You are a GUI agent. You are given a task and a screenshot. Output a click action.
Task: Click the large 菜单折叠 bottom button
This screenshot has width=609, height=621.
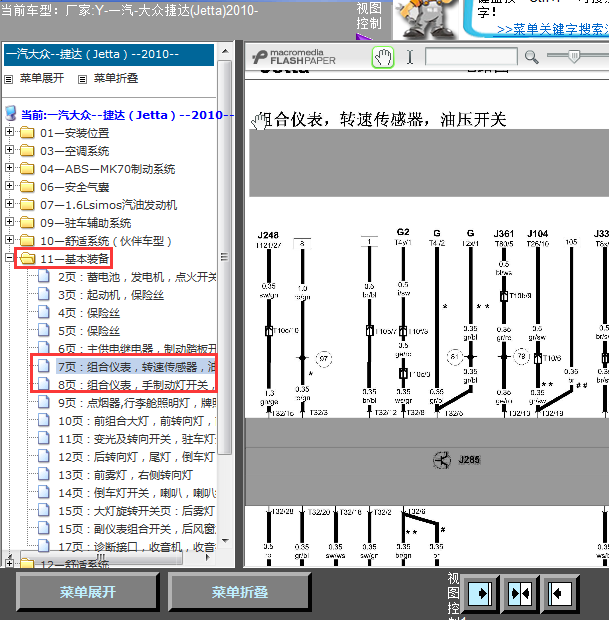point(240,592)
